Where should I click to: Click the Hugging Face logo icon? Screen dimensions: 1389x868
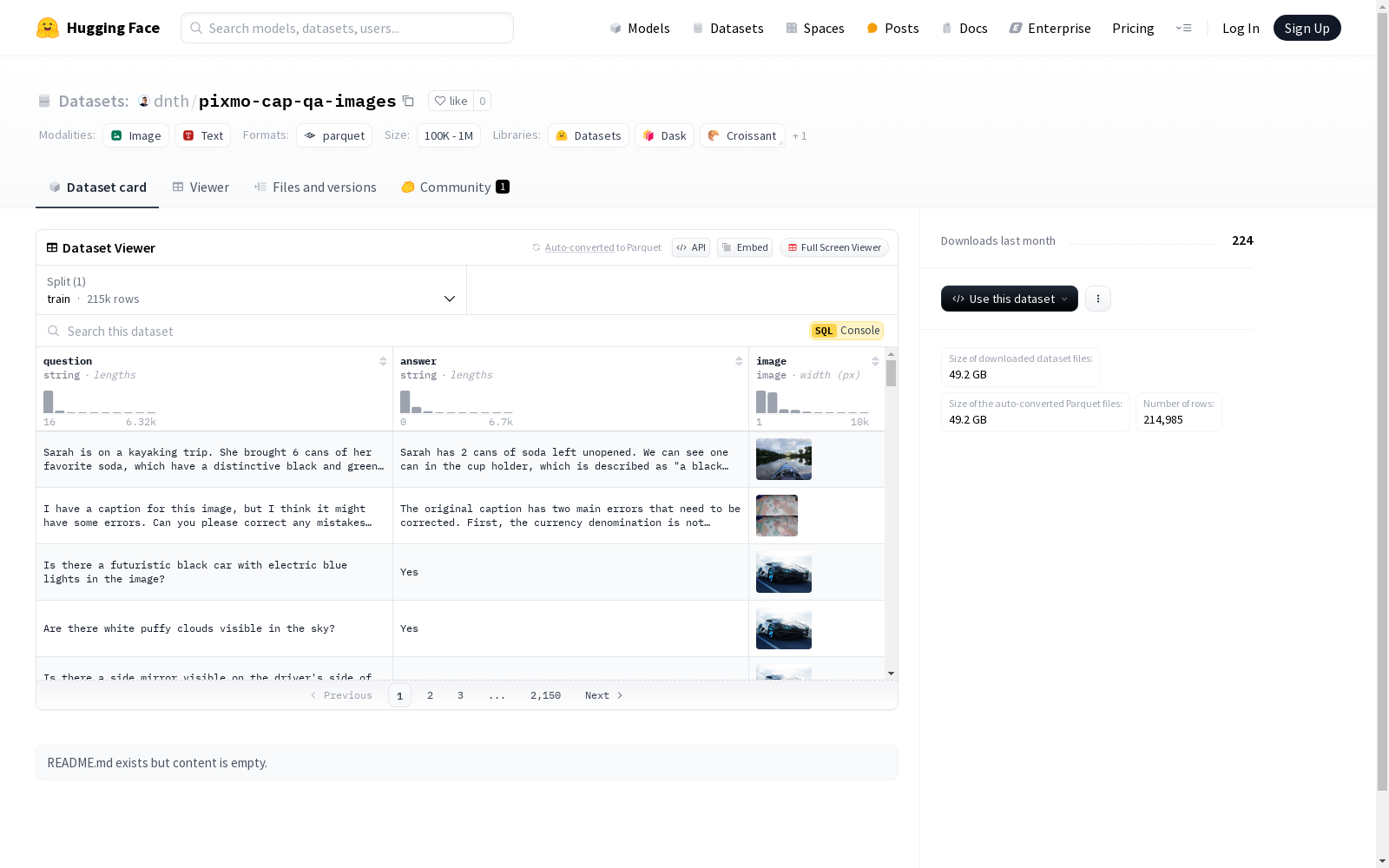[48, 28]
